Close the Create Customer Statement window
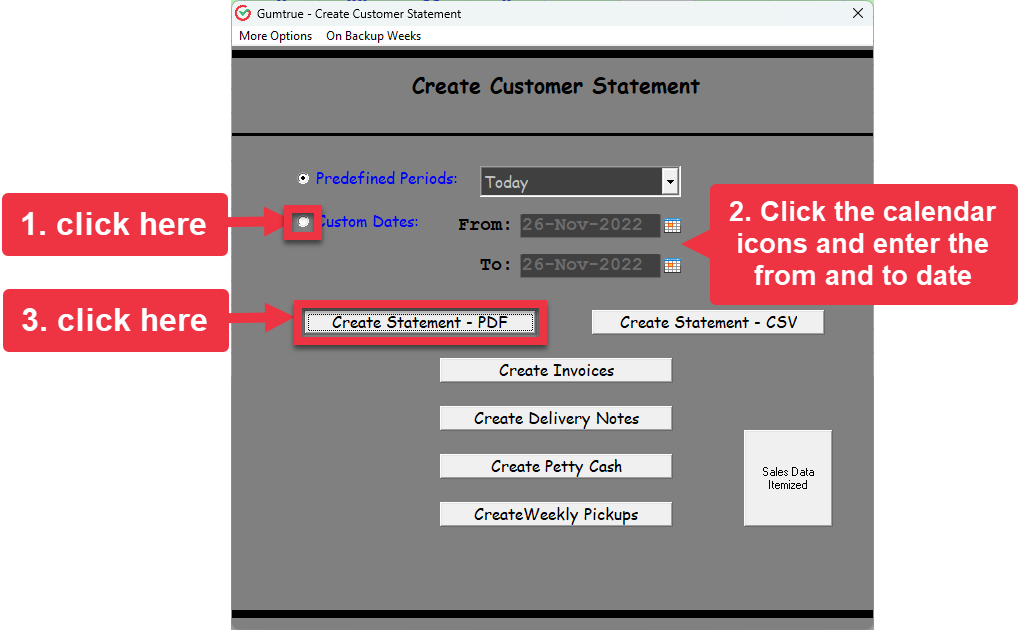The width and height of the screenshot is (1020, 630). tap(858, 13)
